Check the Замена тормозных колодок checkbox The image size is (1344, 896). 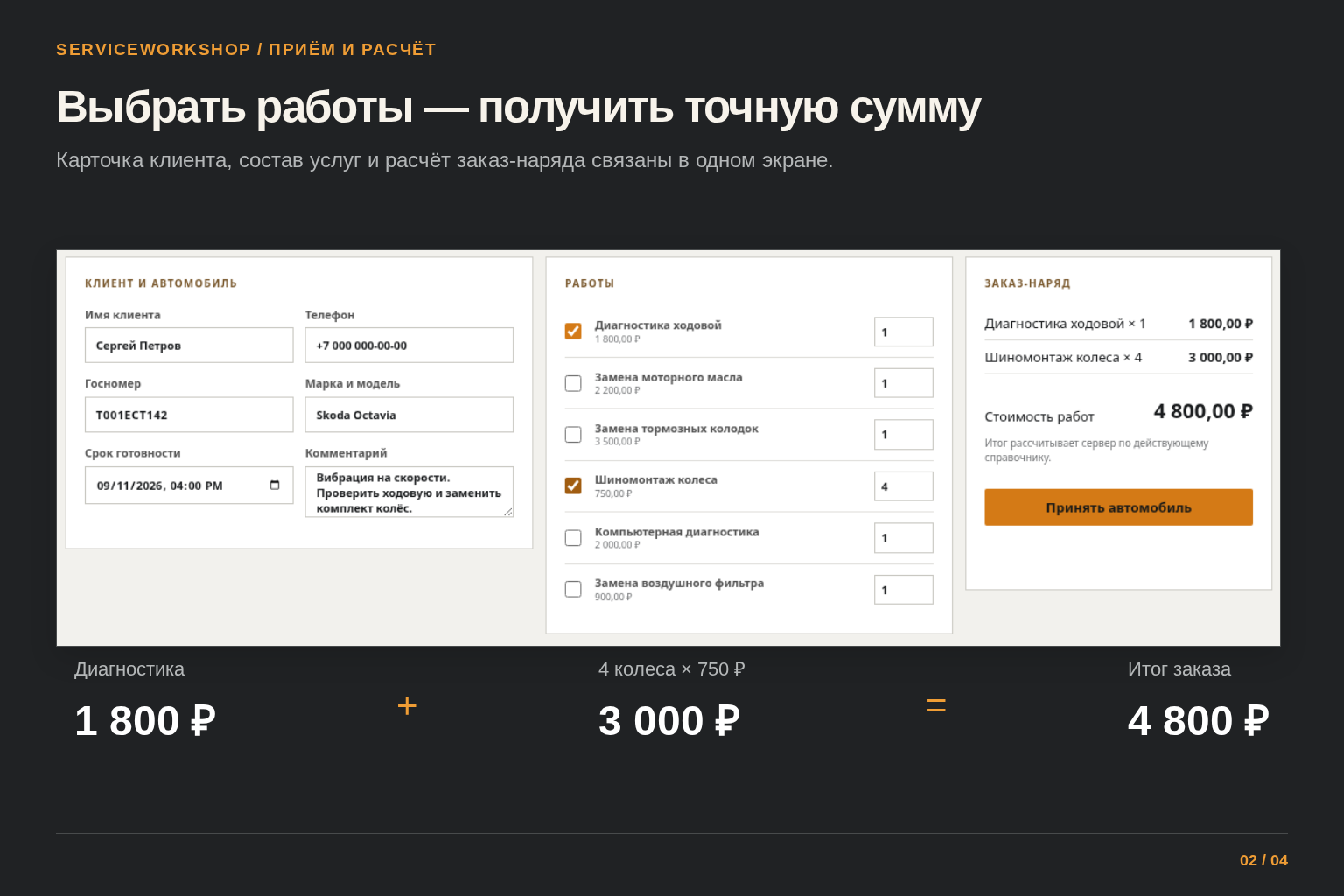pyautogui.click(x=573, y=435)
